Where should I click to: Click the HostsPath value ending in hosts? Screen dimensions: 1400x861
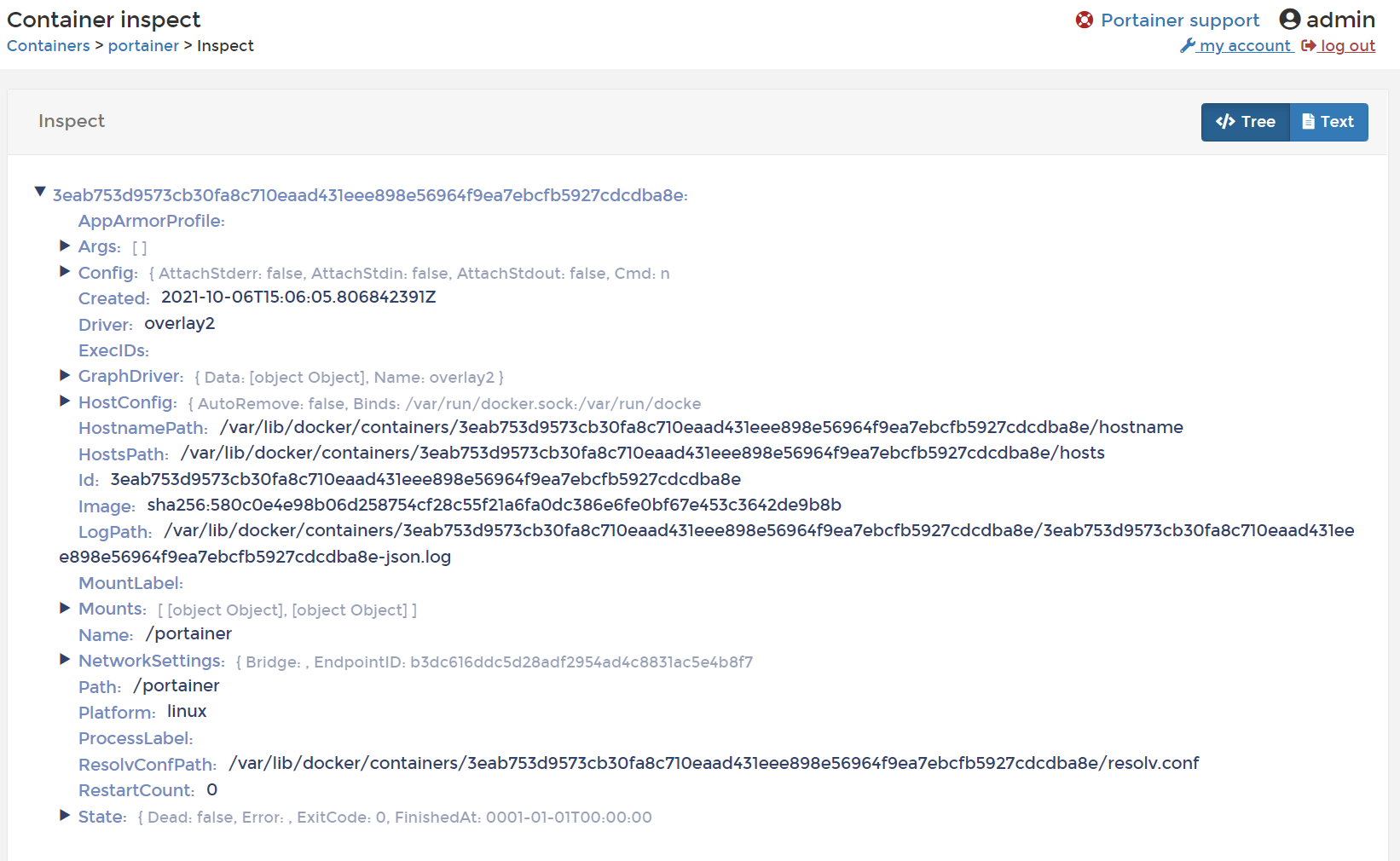(x=643, y=453)
